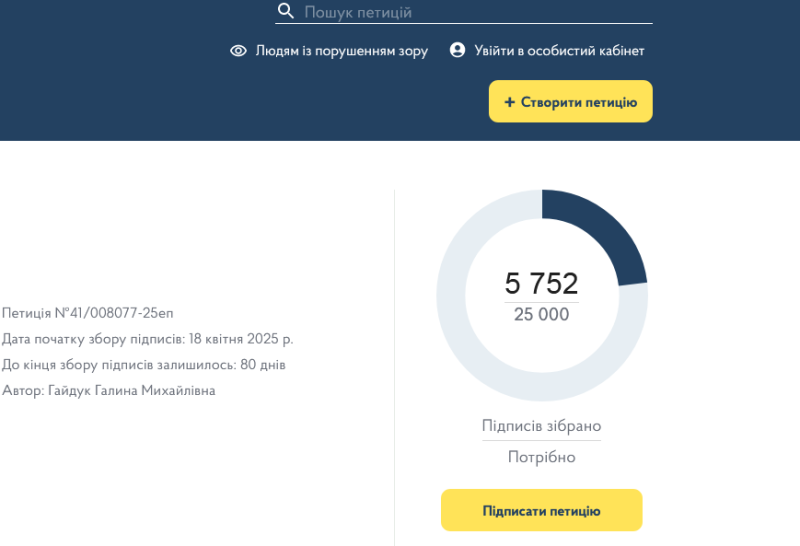Click the user account icon

457,50
